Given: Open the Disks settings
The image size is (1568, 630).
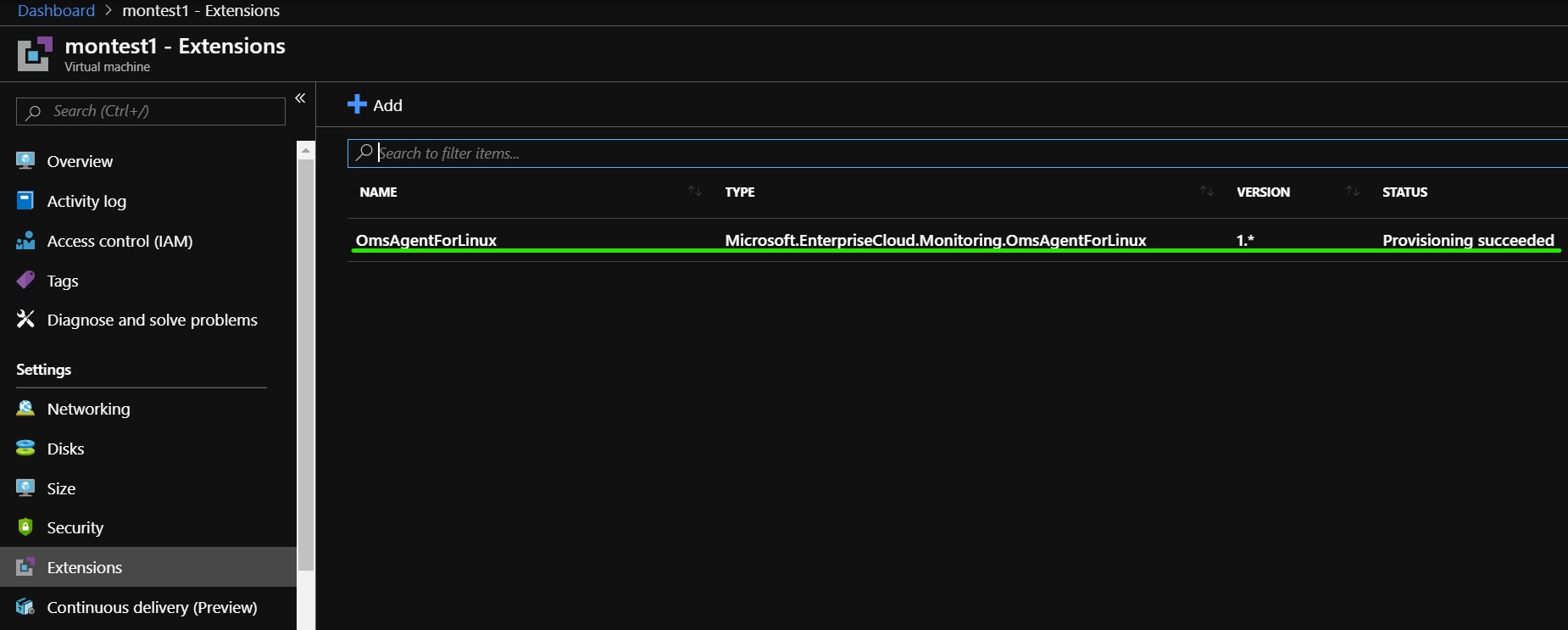Looking at the screenshot, I should [65, 449].
